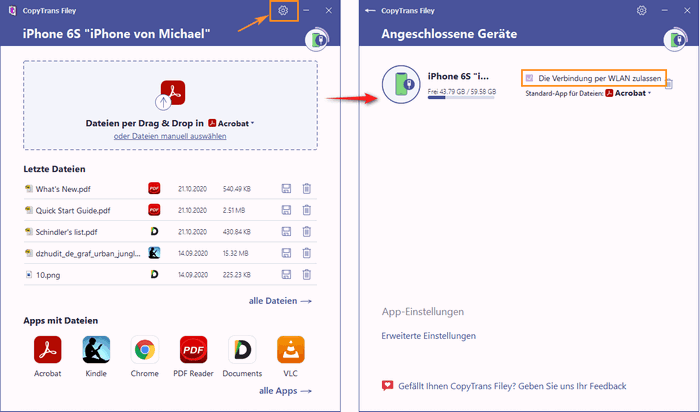Open settings gear in Angeschlossene Geräte window

click(x=642, y=10)
